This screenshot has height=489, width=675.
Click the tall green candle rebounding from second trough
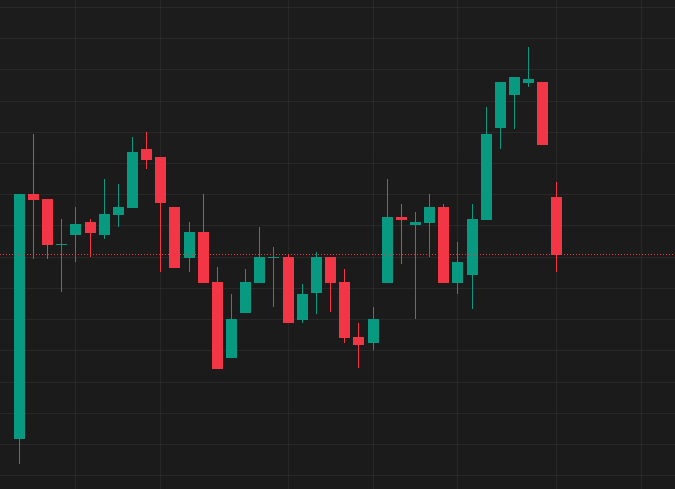coord(387,250)
